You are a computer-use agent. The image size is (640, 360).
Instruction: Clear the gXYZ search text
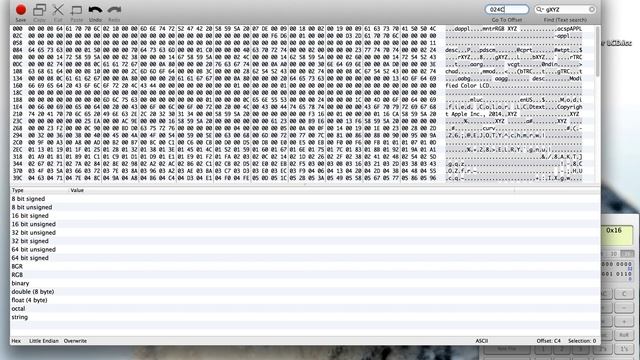592,9
